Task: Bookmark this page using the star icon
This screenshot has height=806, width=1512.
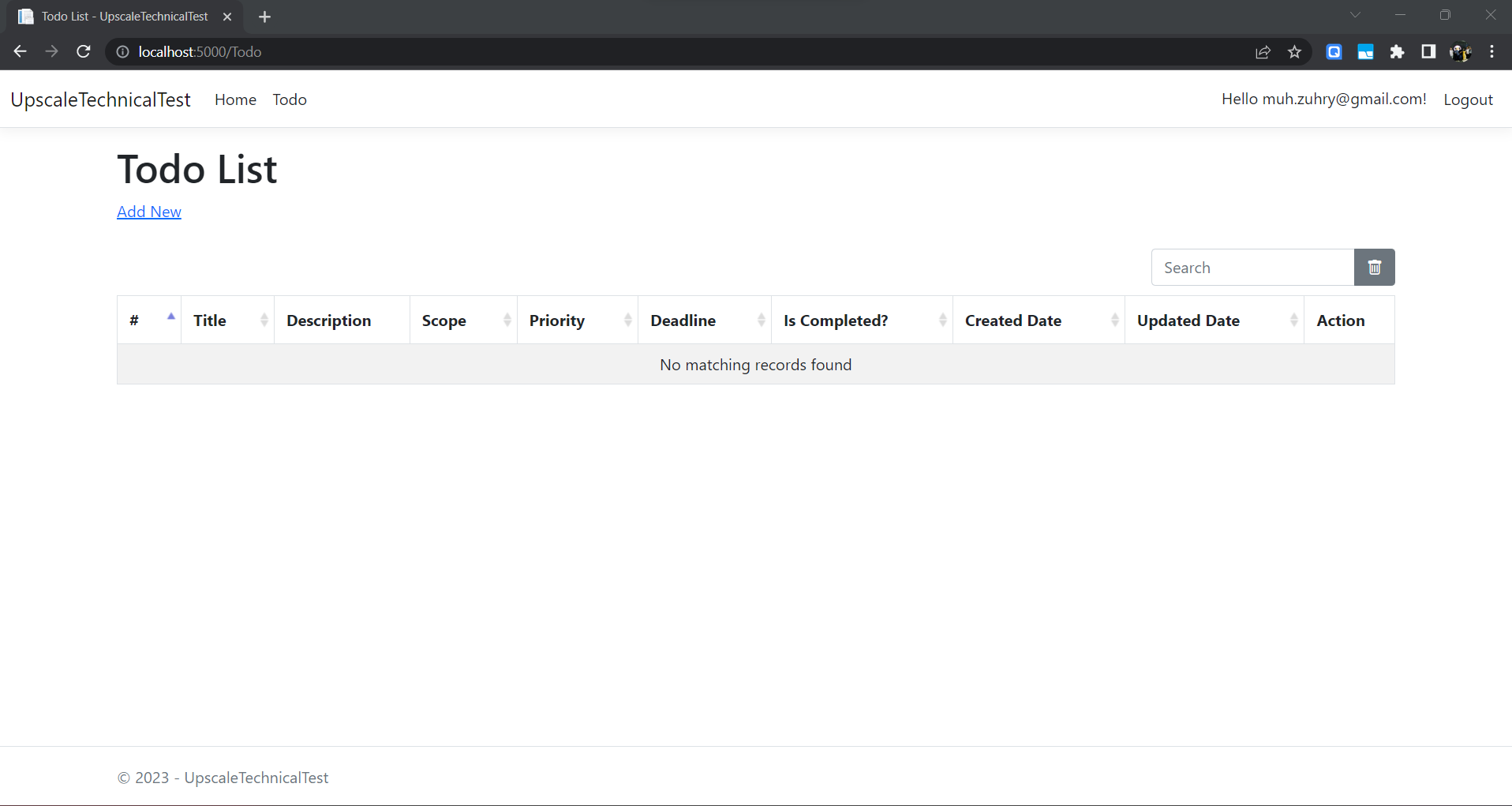Action: click(x=1294, y=51)
